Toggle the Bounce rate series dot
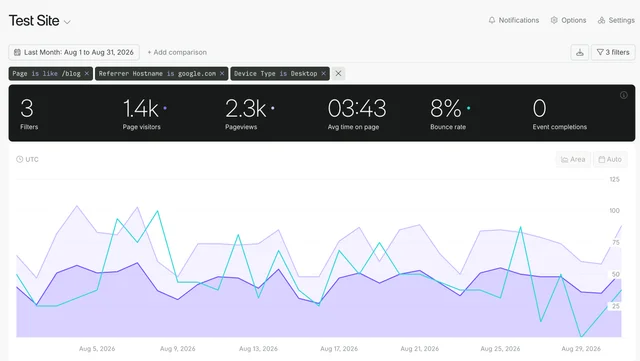Image resolution: width=640 pixels, height=361 pixels. [469, 108]
